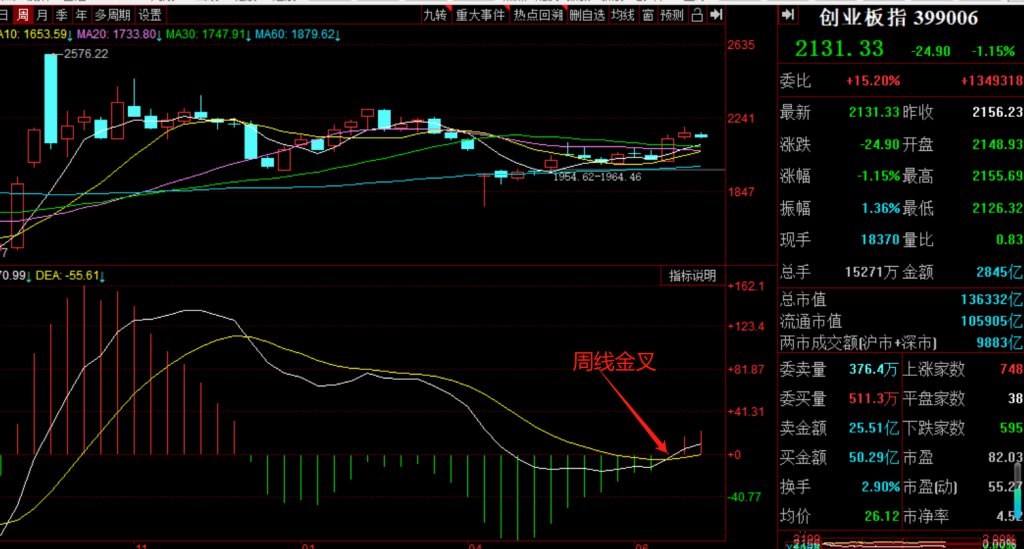Click 删自选 to remove from watchlist
Viewport: 1024px width, 549px height.
tap(587, 15)
